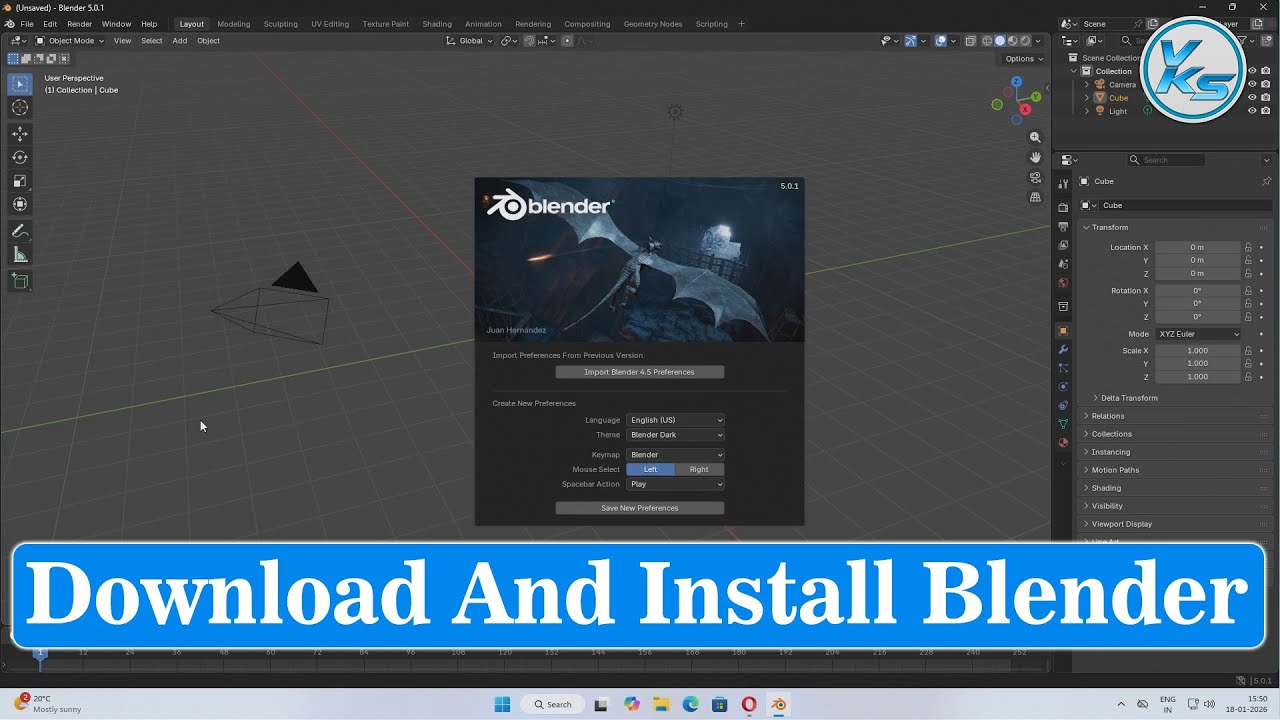1280x720 pixels.
Task: Open the Object Mode dropdown
Action: coord(69,41)
